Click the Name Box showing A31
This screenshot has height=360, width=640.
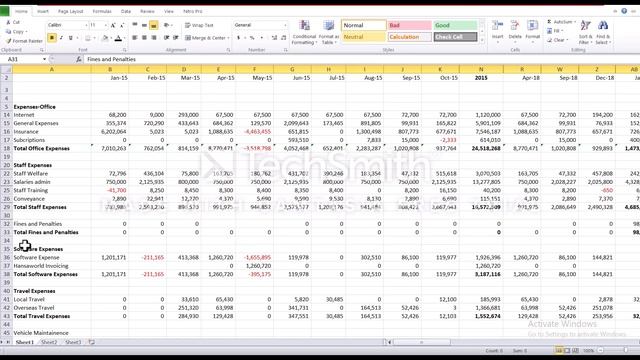(24, 60)
